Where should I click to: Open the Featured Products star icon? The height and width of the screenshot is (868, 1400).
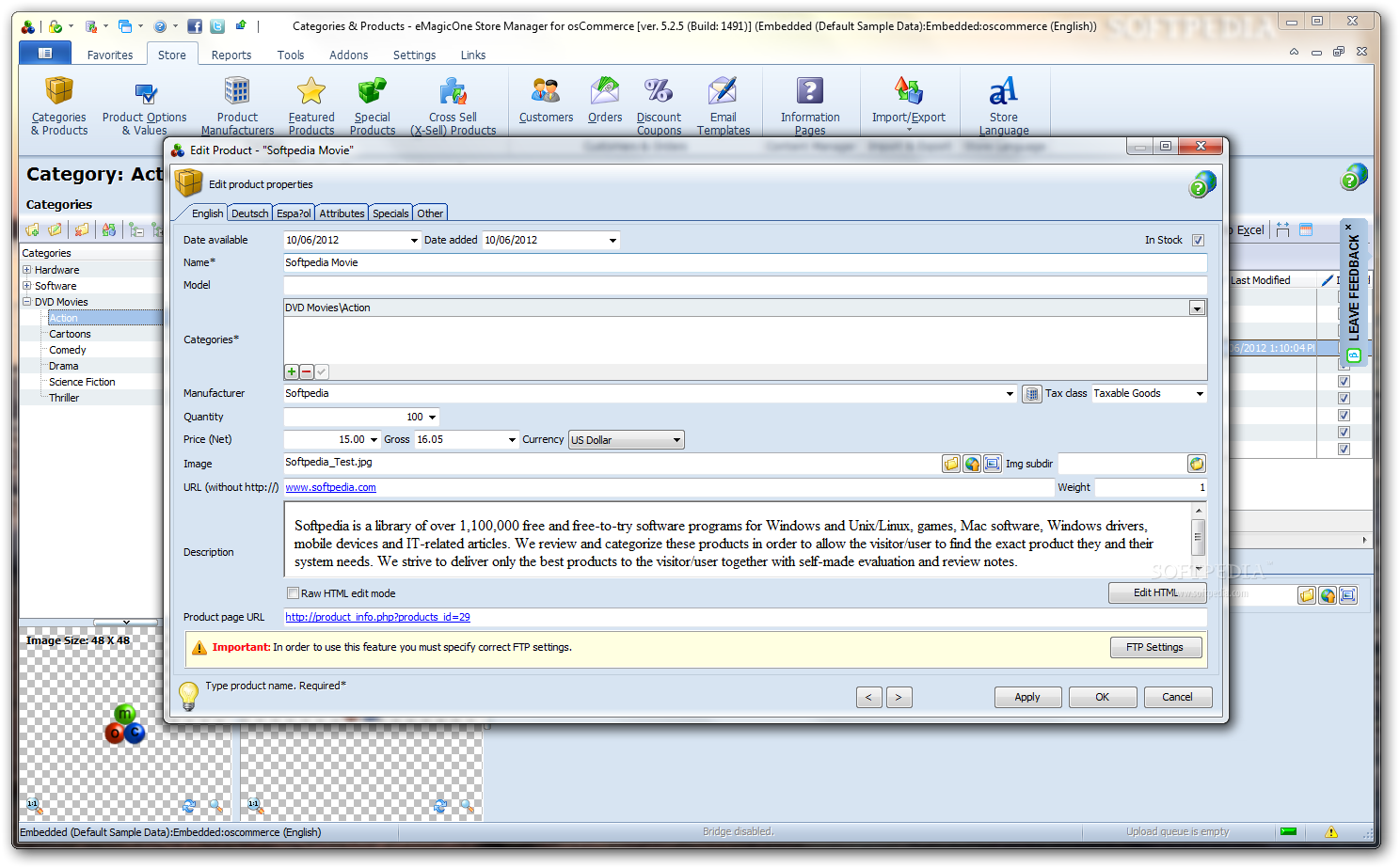click(x=310, y=91)
